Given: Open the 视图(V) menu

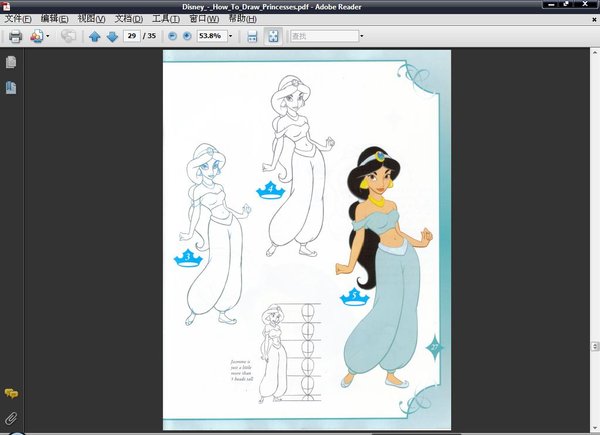Looking at the screenshot, I should click(x=92, y=19).
